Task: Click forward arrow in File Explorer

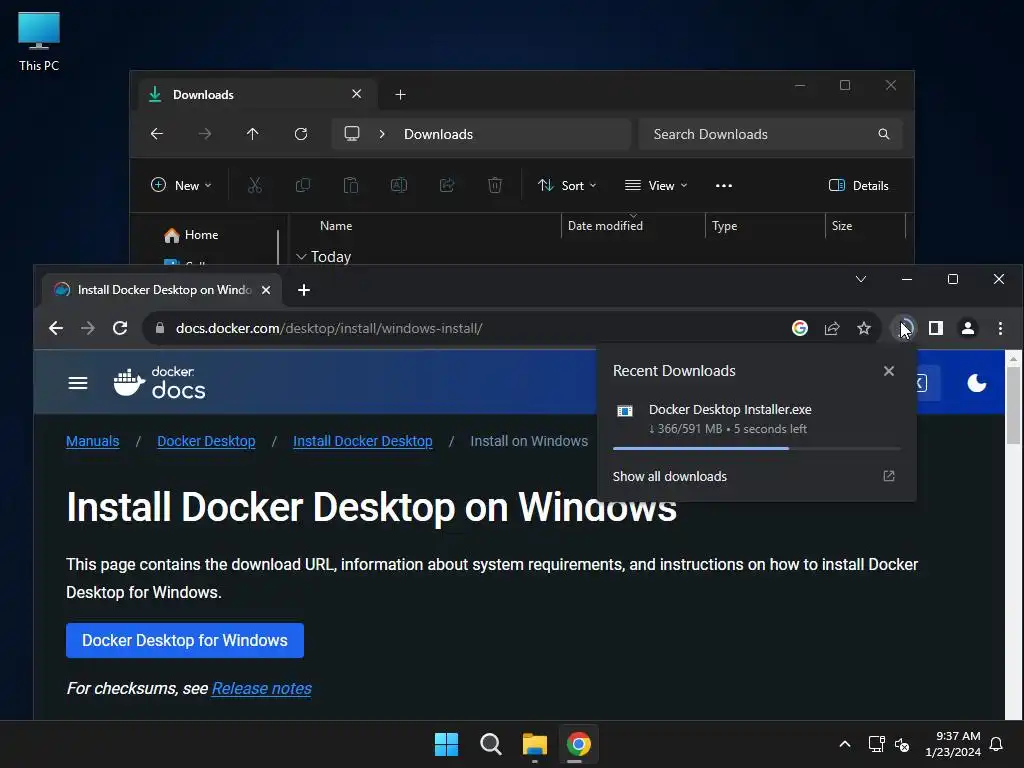Action: tap(205, 134)
